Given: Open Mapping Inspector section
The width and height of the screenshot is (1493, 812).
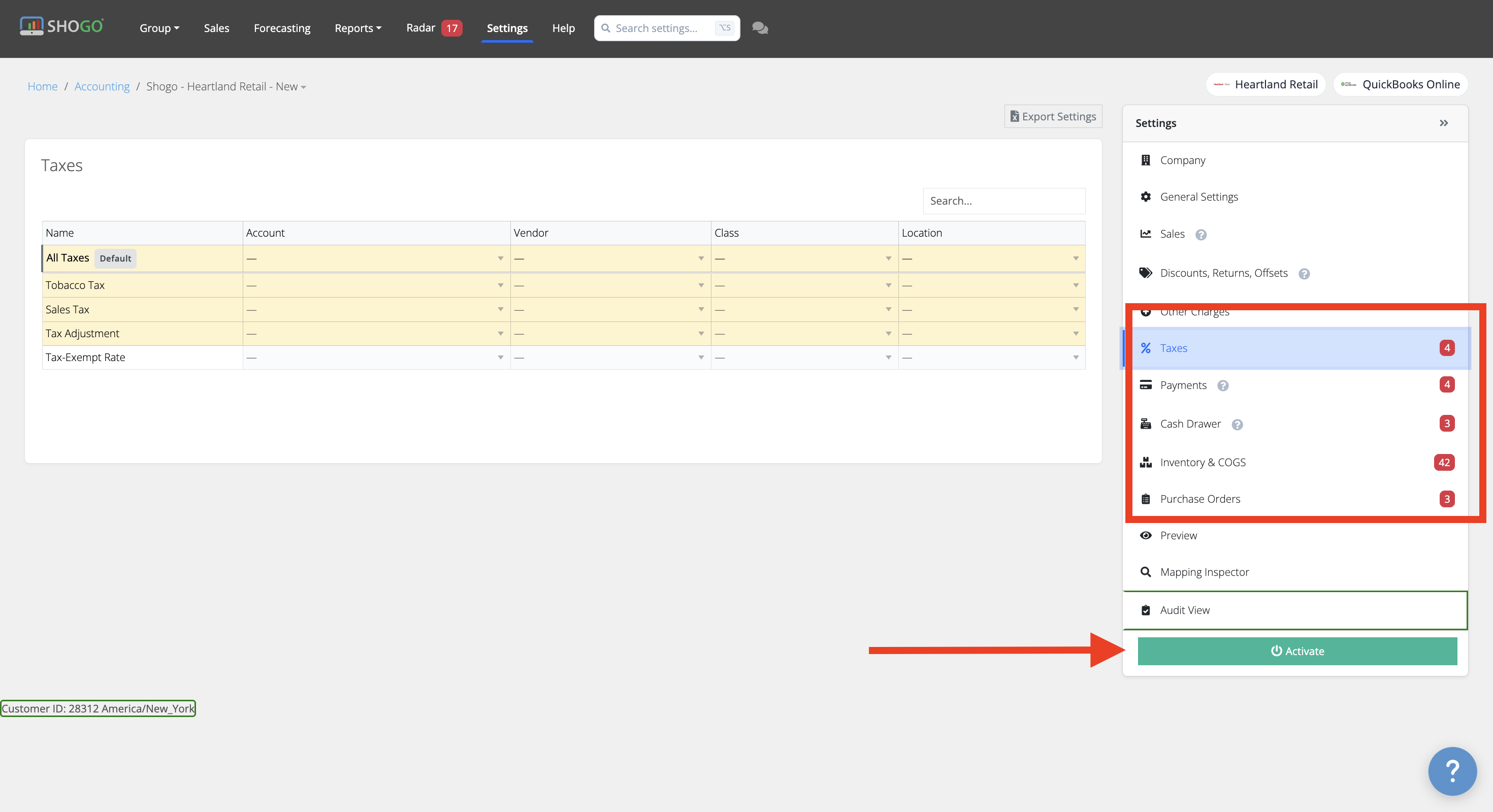Looking at the screenshot, I should pyautogui.click(x=1295, y=572).
